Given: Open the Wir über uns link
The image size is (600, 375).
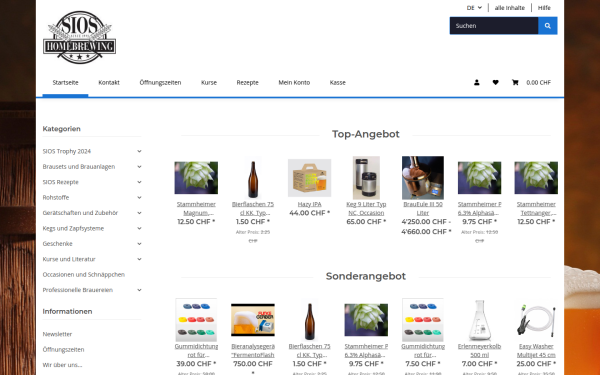Looking at the screenshot, I should [x=62, y=365].
